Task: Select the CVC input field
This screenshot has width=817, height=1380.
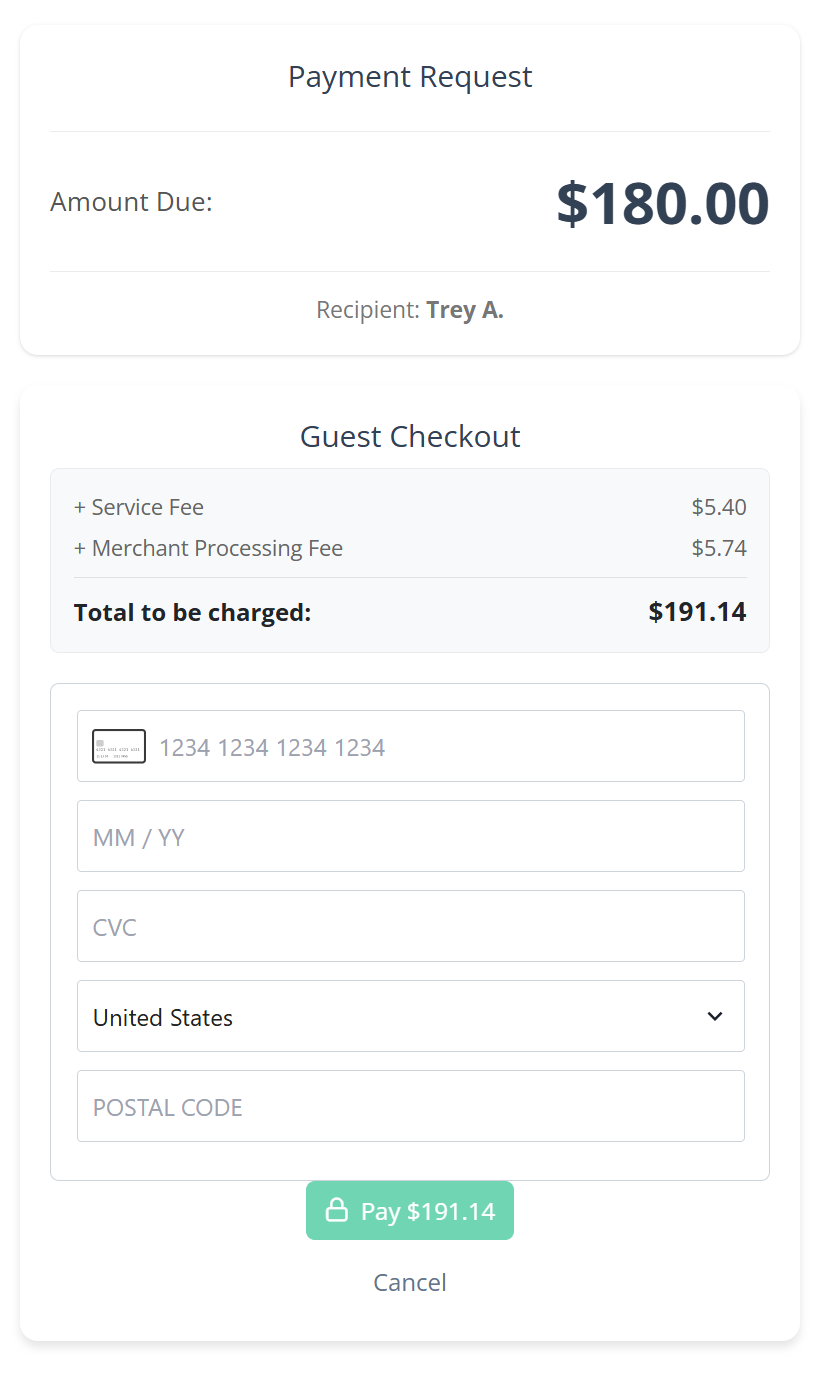Action: 410,926
